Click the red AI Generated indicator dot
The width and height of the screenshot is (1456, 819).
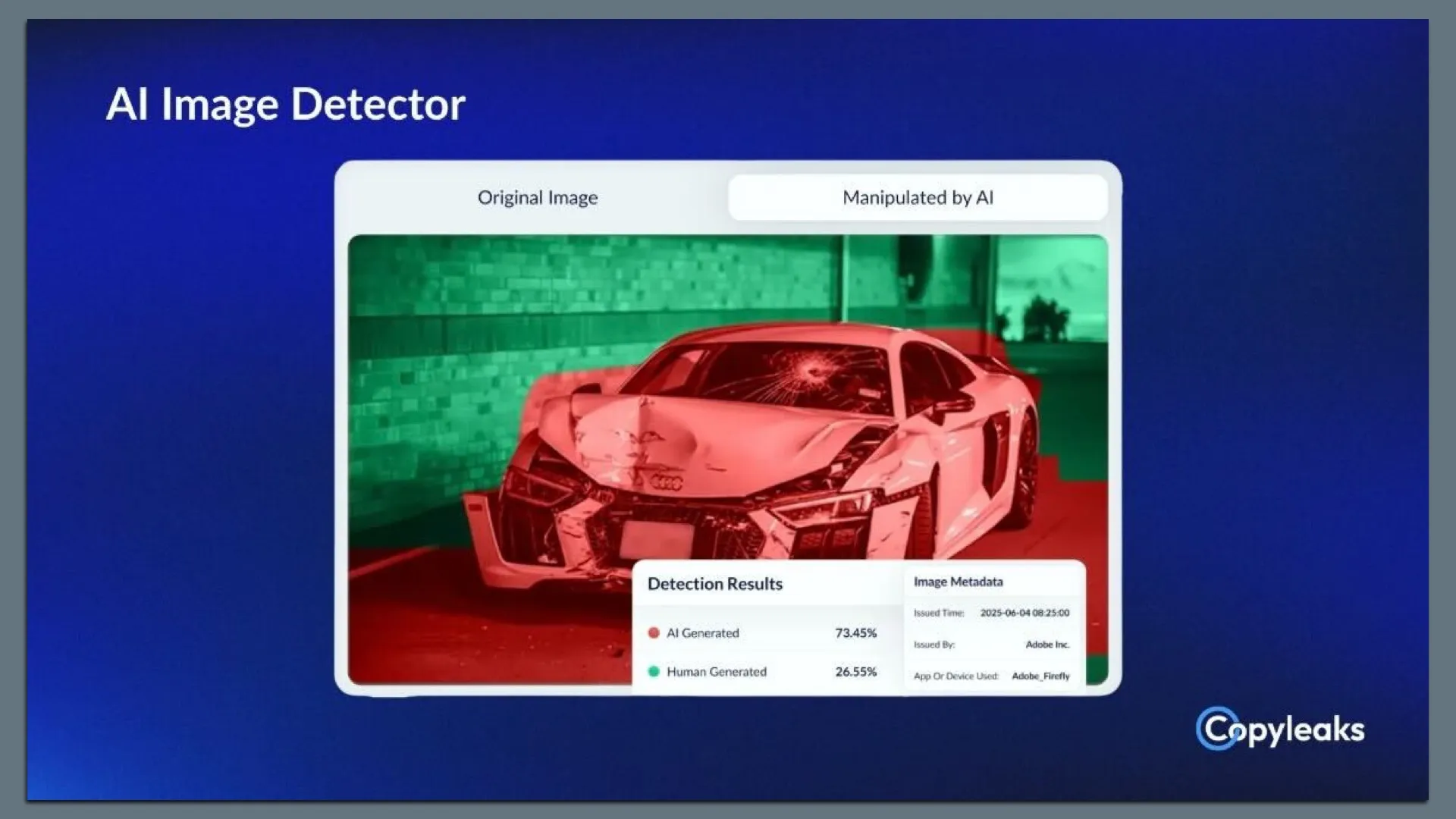tap(654, 632)
